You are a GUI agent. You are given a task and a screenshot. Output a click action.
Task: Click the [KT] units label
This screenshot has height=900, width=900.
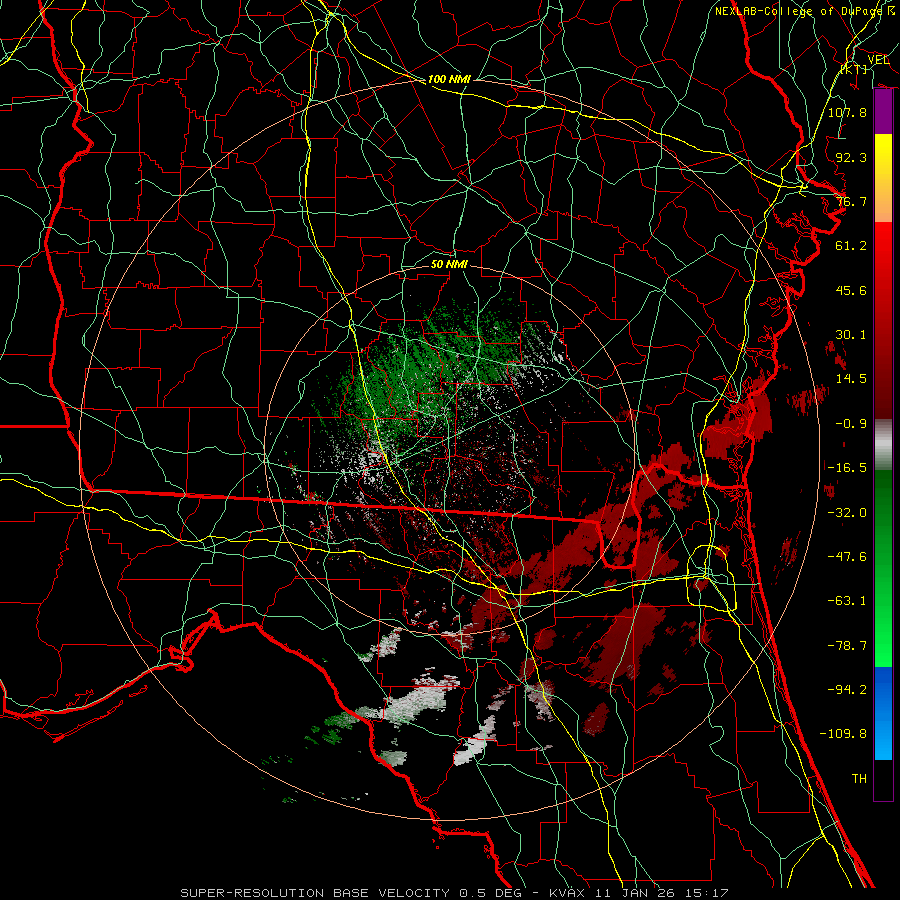[x=854, y=69]
